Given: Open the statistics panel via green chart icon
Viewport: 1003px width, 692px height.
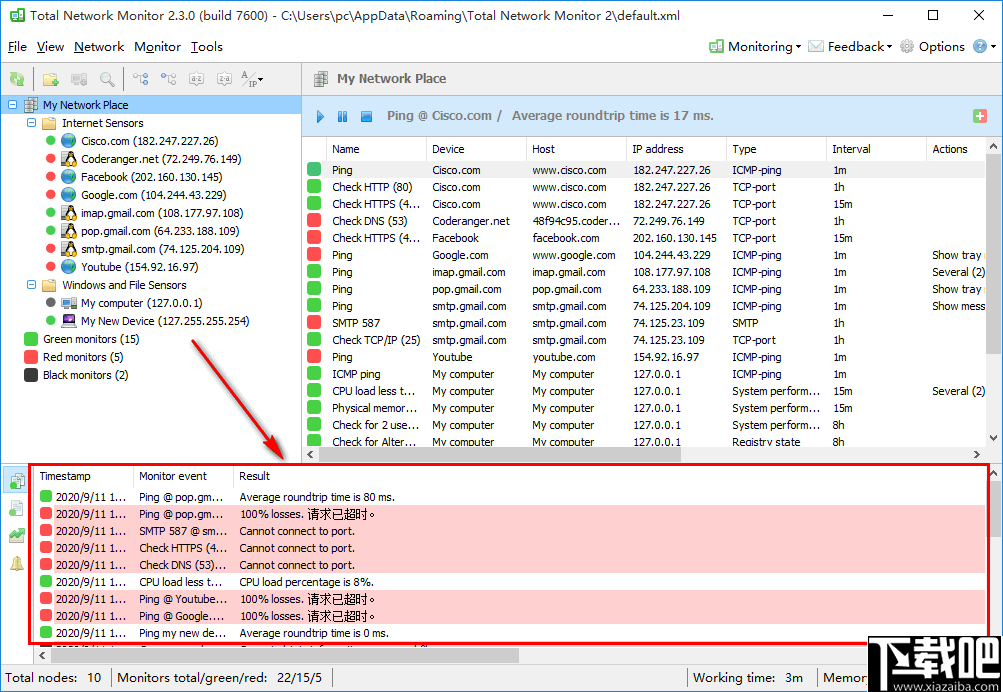Looking at the screenshot, I should [17, 535].
